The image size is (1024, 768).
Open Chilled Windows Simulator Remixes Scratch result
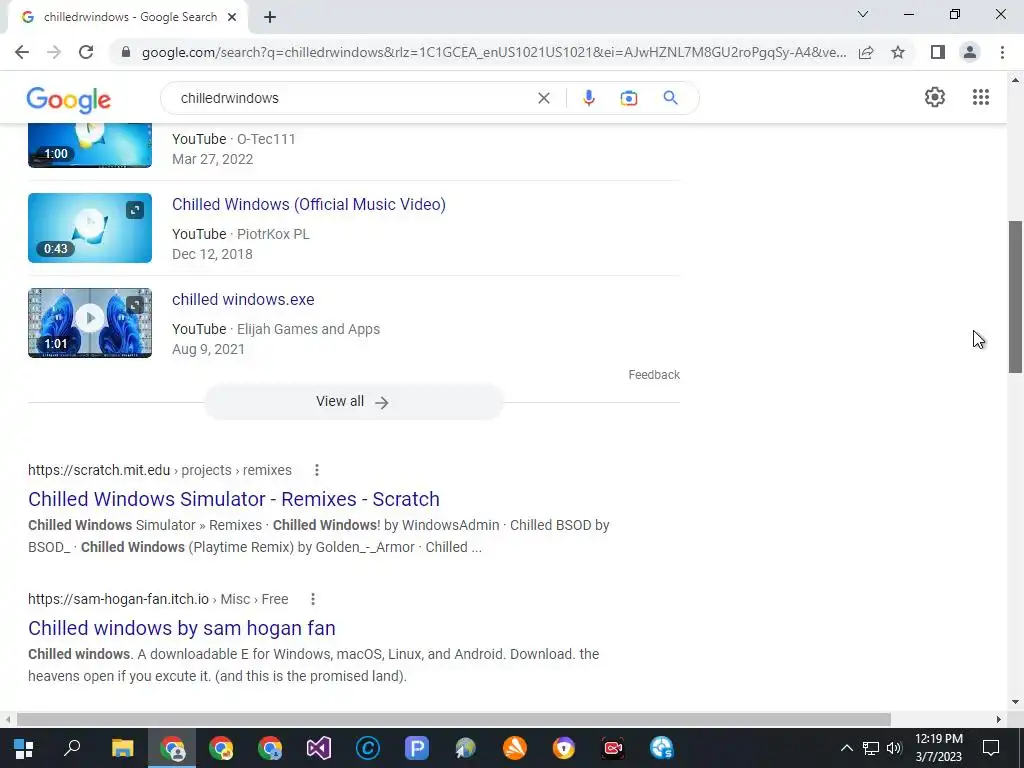[x=234, y=499]
